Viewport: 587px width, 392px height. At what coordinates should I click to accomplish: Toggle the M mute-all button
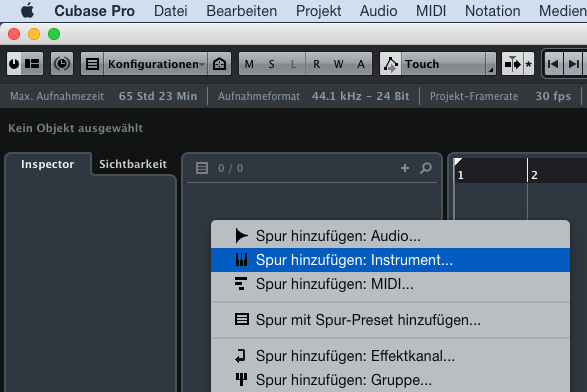coord(249,64)
